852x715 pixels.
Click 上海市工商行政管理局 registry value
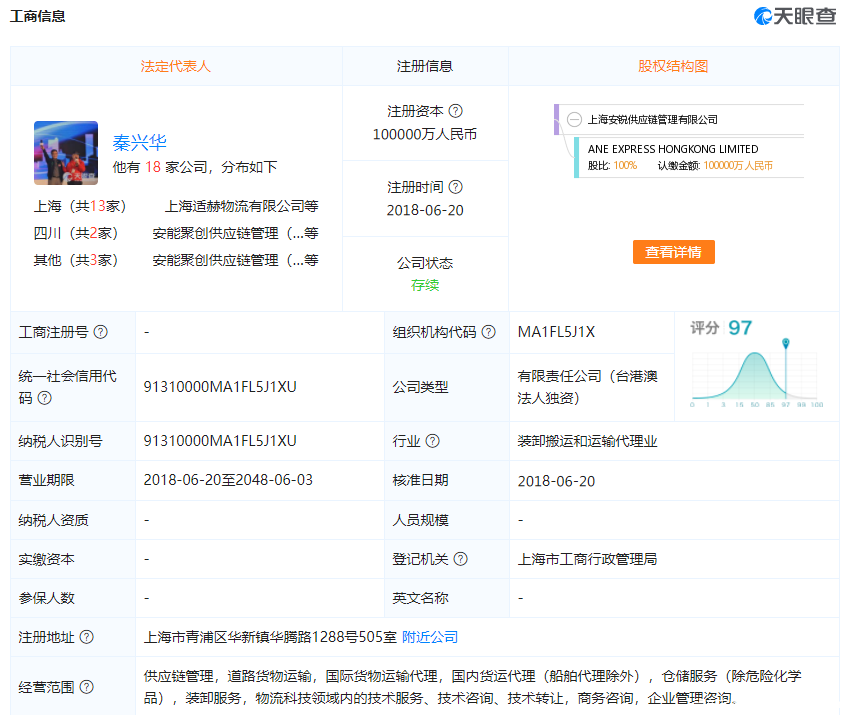[x=587, y=559]
